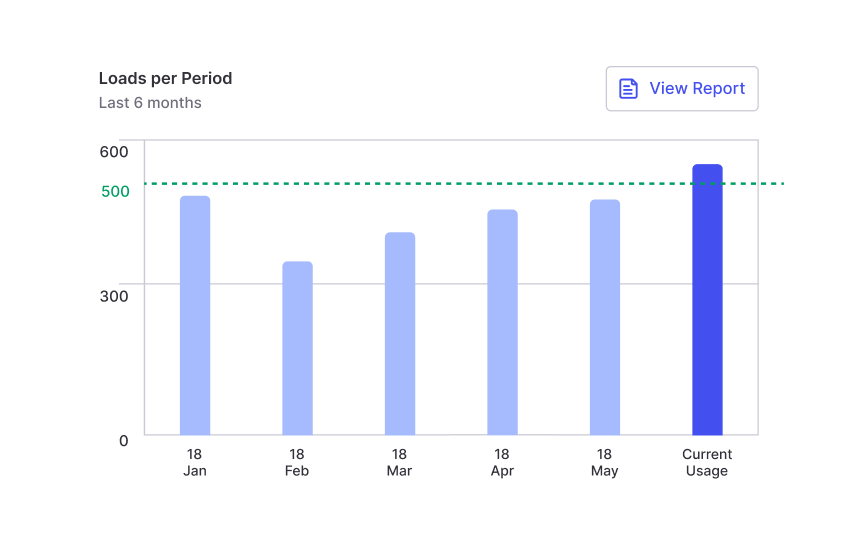Click the green 500 threshold label
This screenshot has height=545, width=857.
click(115, 191)
